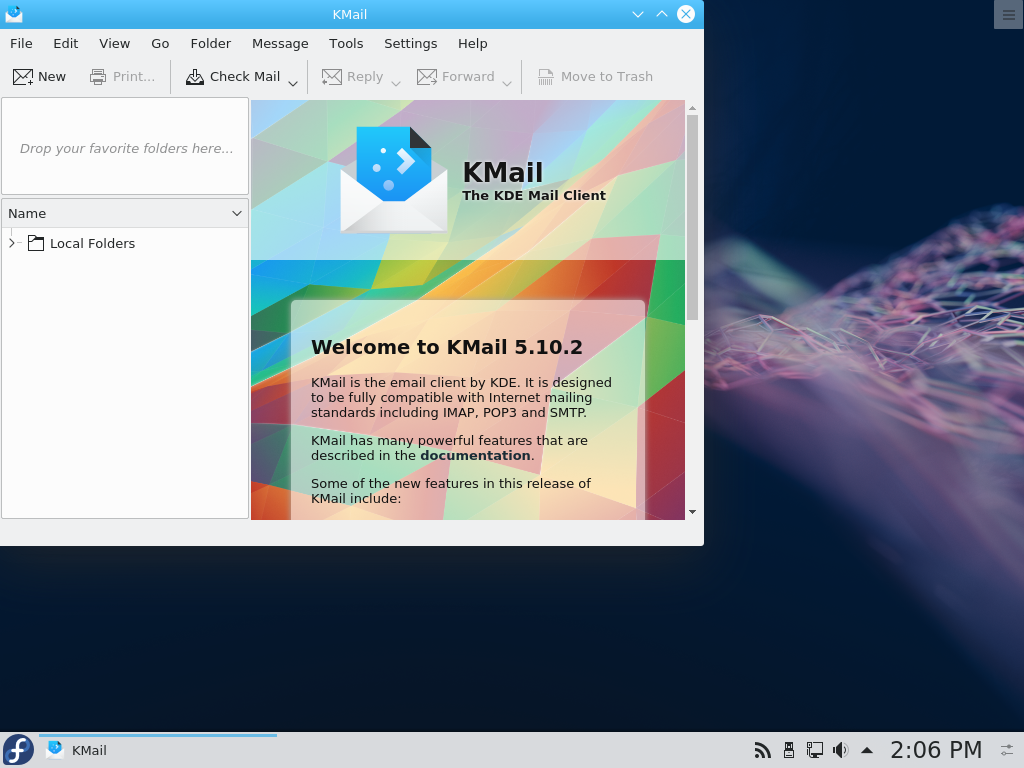Click the Local Folders folder icon
Image resolution: width=1024 pixels, height=768 pixels.
tap(36, 244)
